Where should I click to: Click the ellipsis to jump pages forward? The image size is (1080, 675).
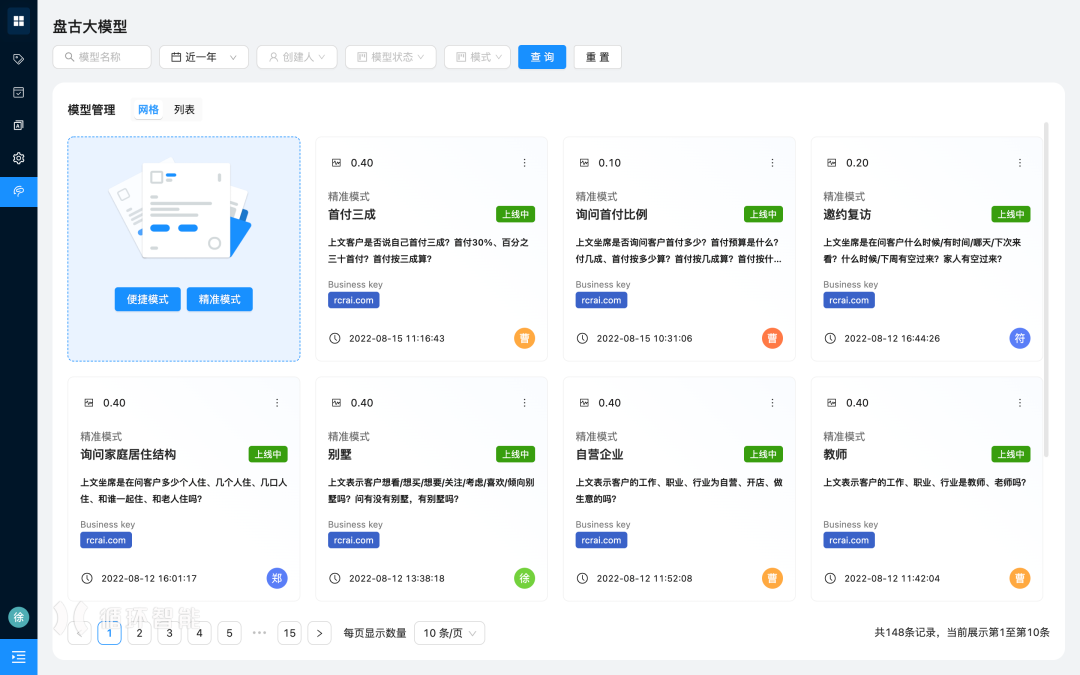coord(260,633)
